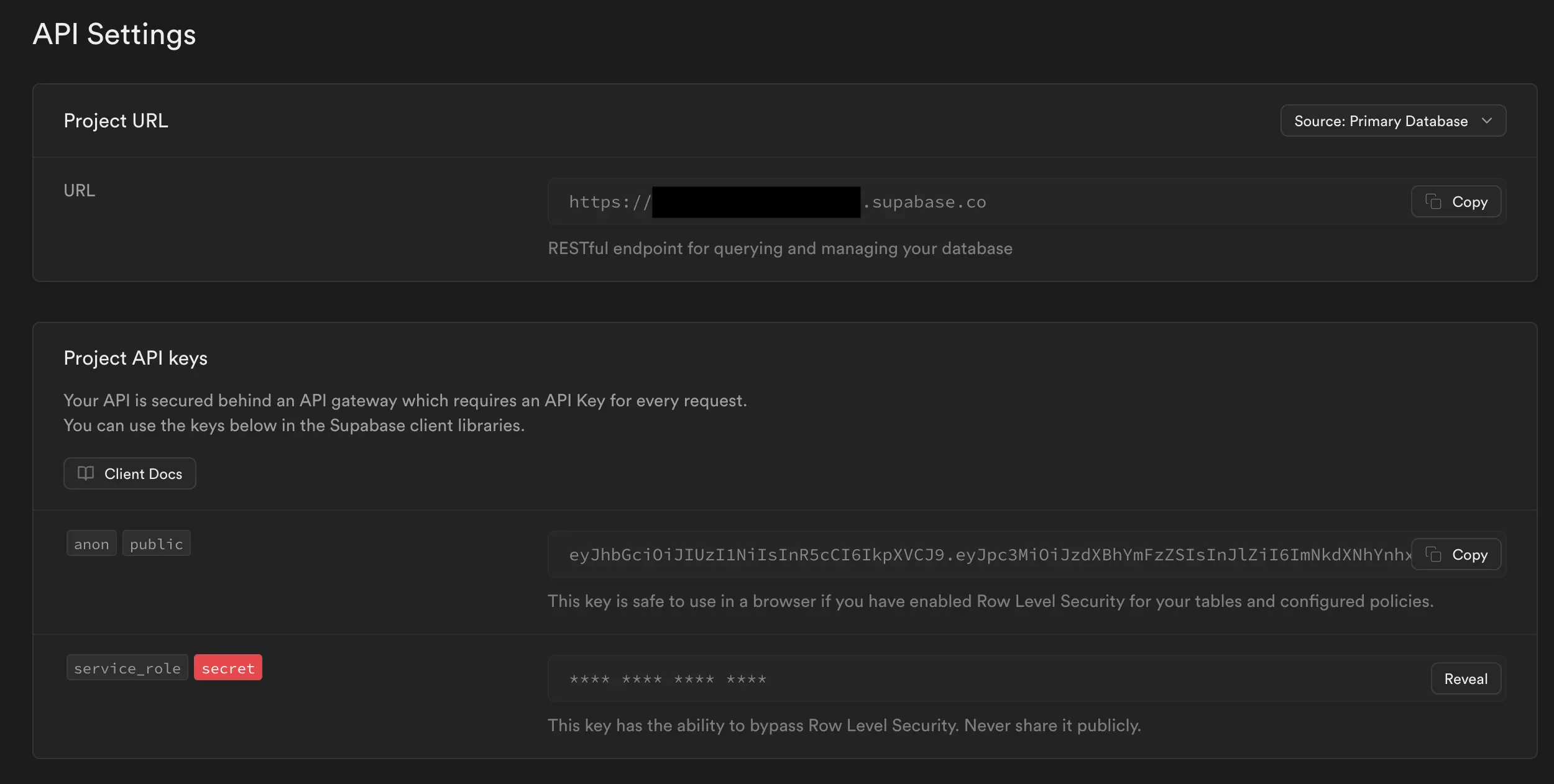Reveal the hidden service_role key

click(1465, 679)
